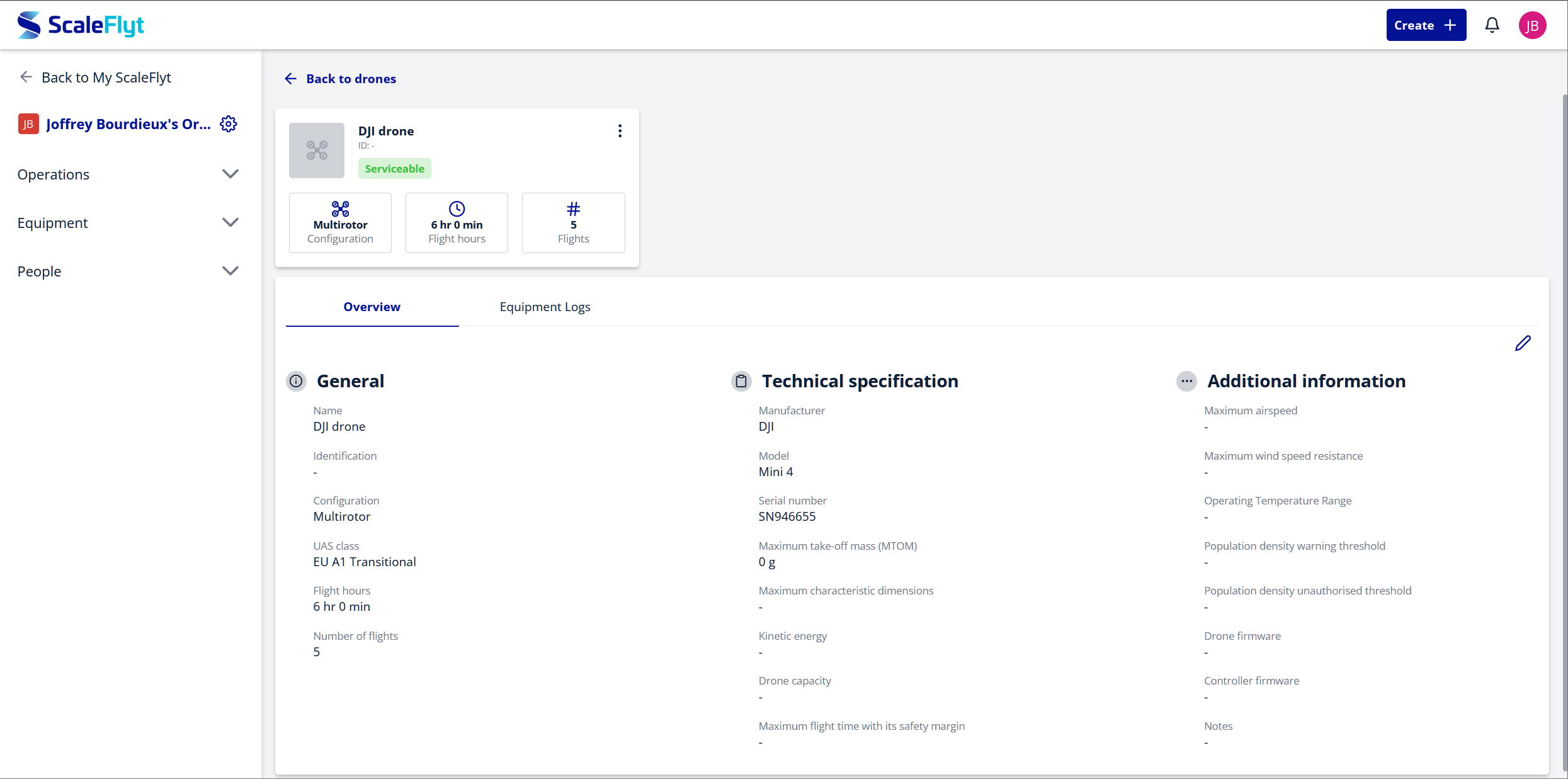The height and width of the screenshot is (779, 1568).
Task: Click the pencil edit icon
Action: pyautogui.click(x=1523, y=343)
